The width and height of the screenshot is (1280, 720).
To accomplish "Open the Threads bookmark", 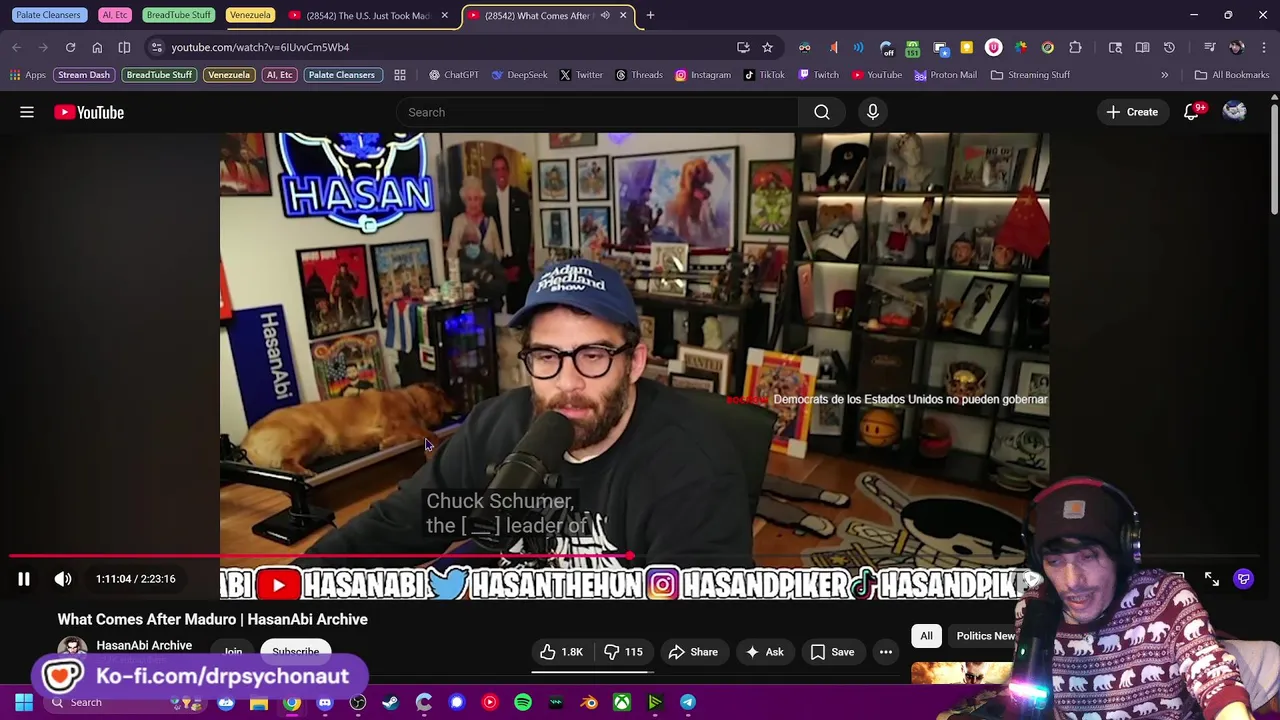I will coord(639,75).
